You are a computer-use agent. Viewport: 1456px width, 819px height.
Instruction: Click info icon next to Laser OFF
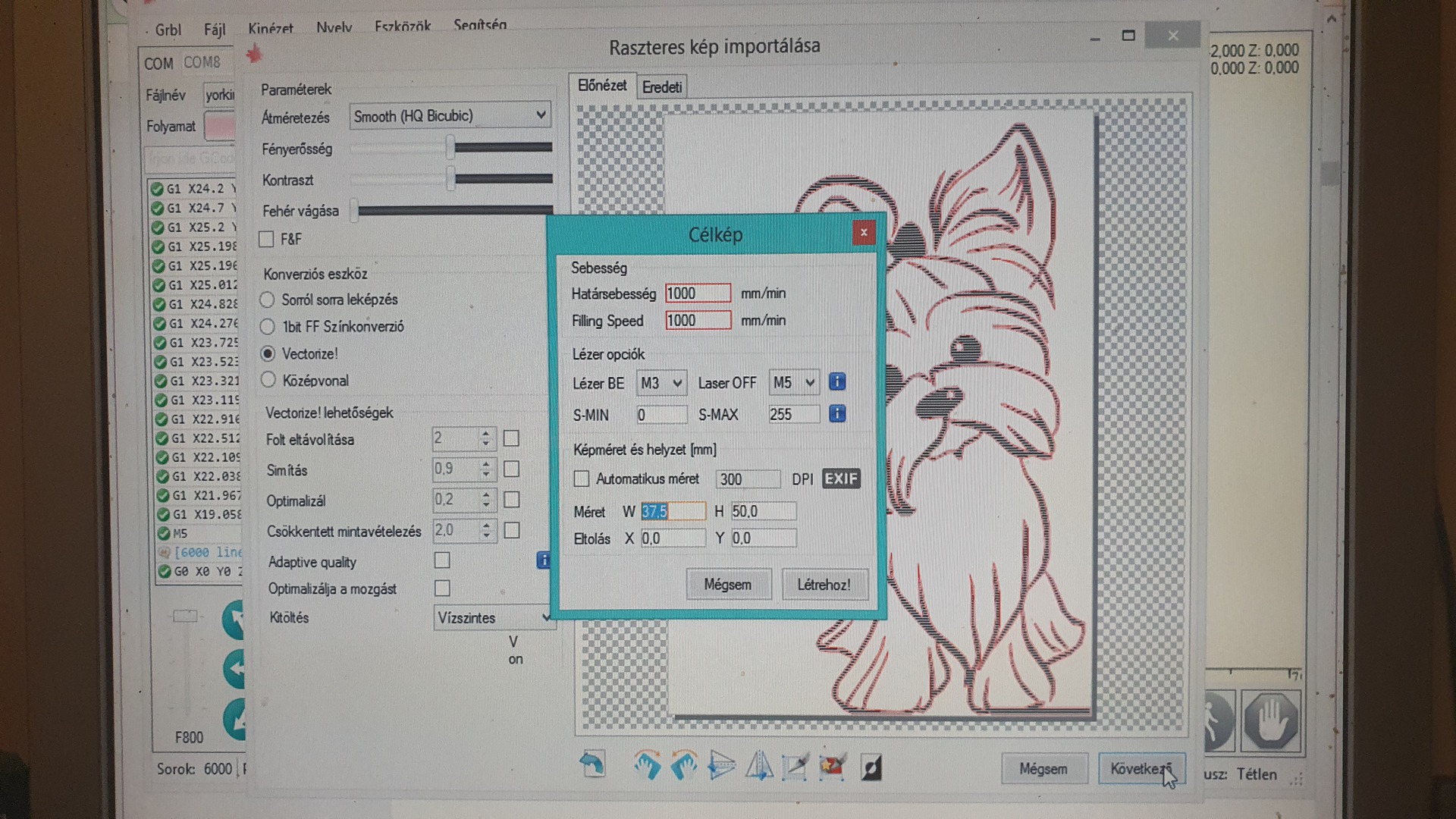[836, 382]
